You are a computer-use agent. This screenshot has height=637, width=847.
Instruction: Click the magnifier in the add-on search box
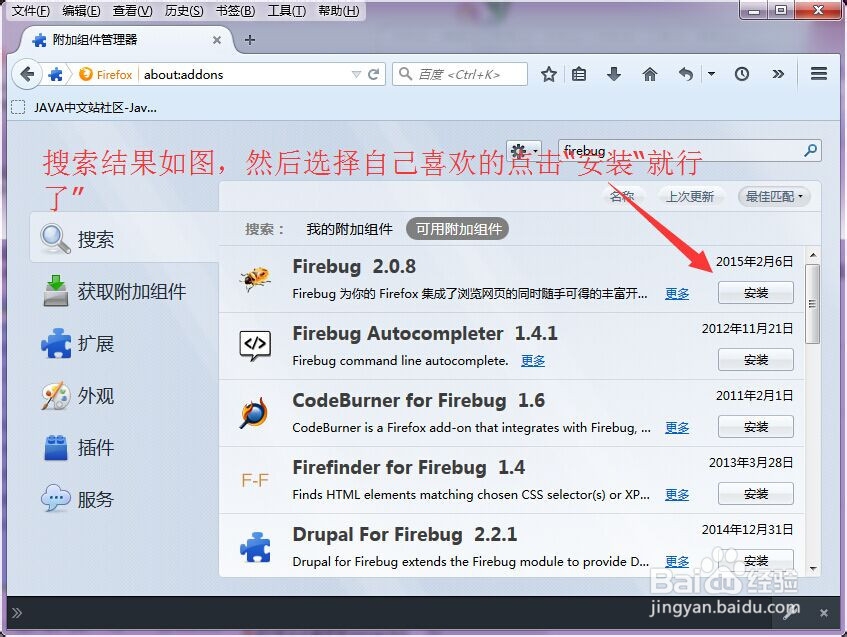point(810,150)
